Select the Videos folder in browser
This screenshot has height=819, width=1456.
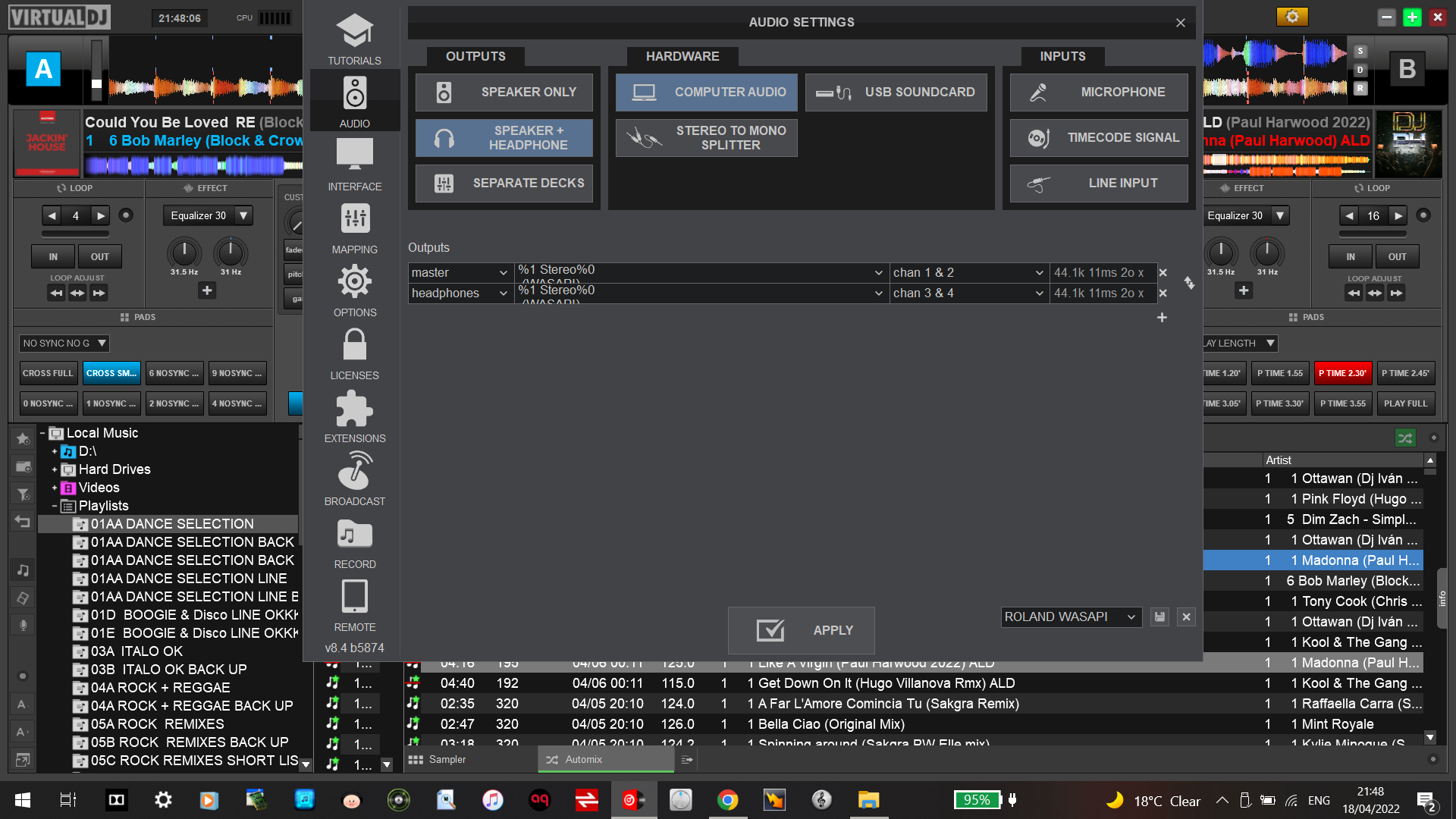coord(99,488)
